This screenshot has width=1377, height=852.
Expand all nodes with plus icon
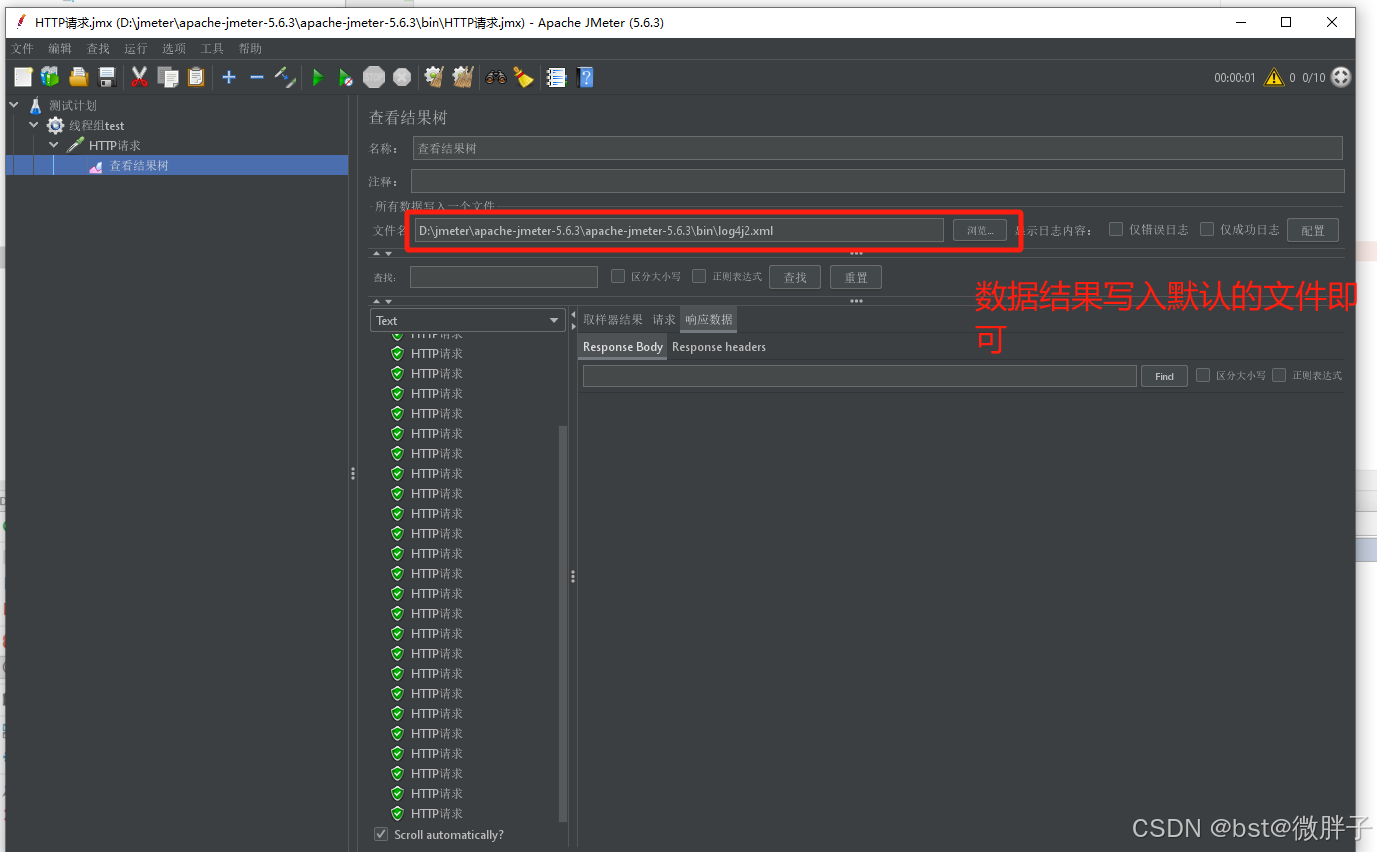click(x=229, y=77)
